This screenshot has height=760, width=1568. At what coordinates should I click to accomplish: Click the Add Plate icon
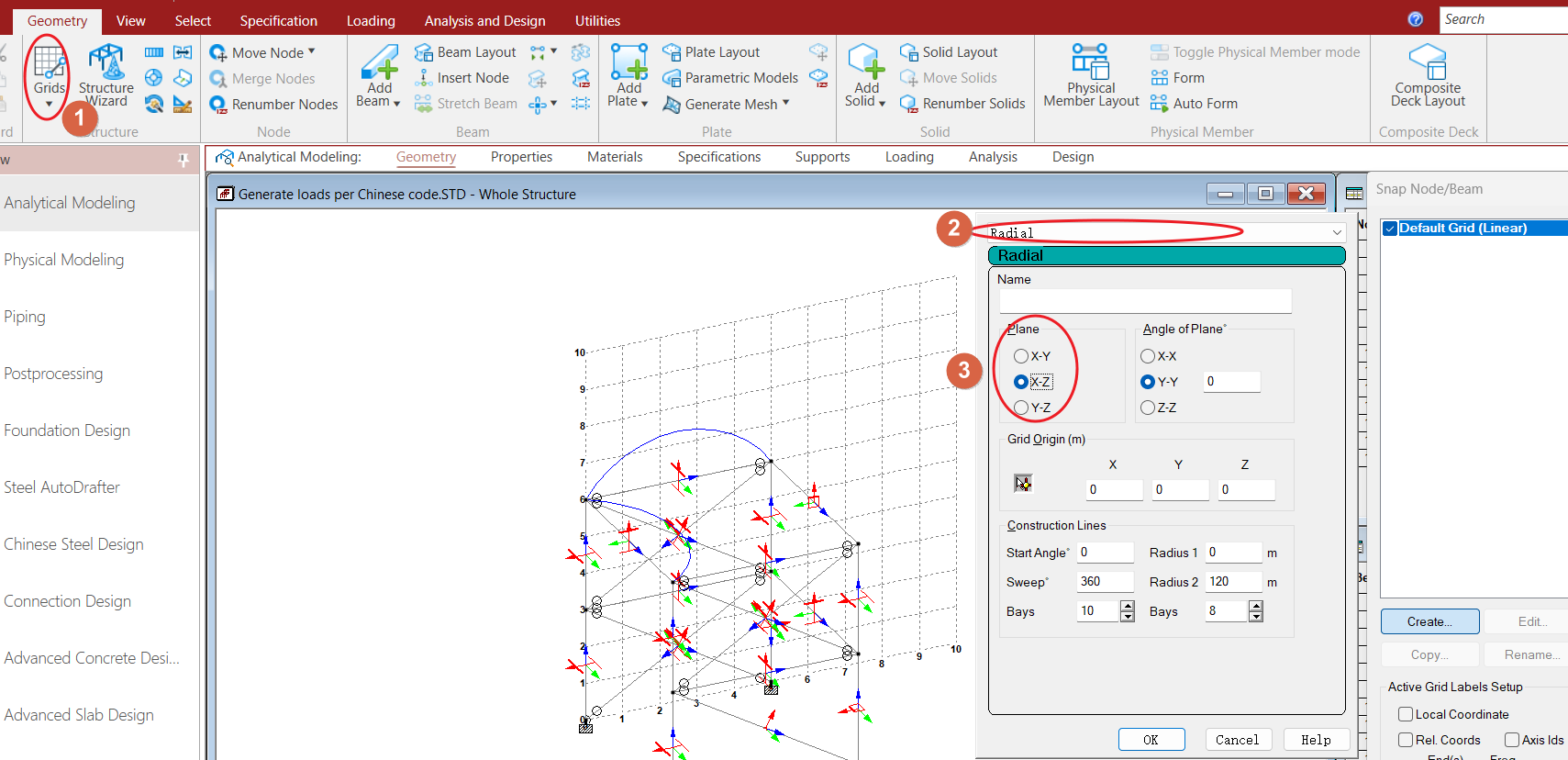[x=628, y=62]
